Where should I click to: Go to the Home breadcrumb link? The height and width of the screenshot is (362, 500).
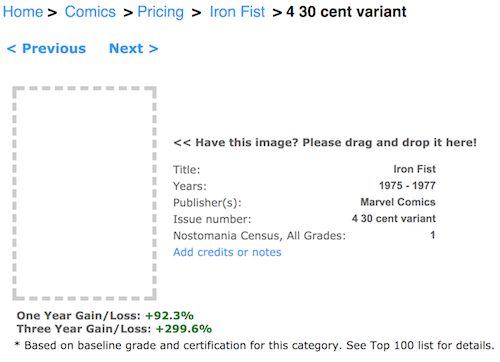[23, 12]
